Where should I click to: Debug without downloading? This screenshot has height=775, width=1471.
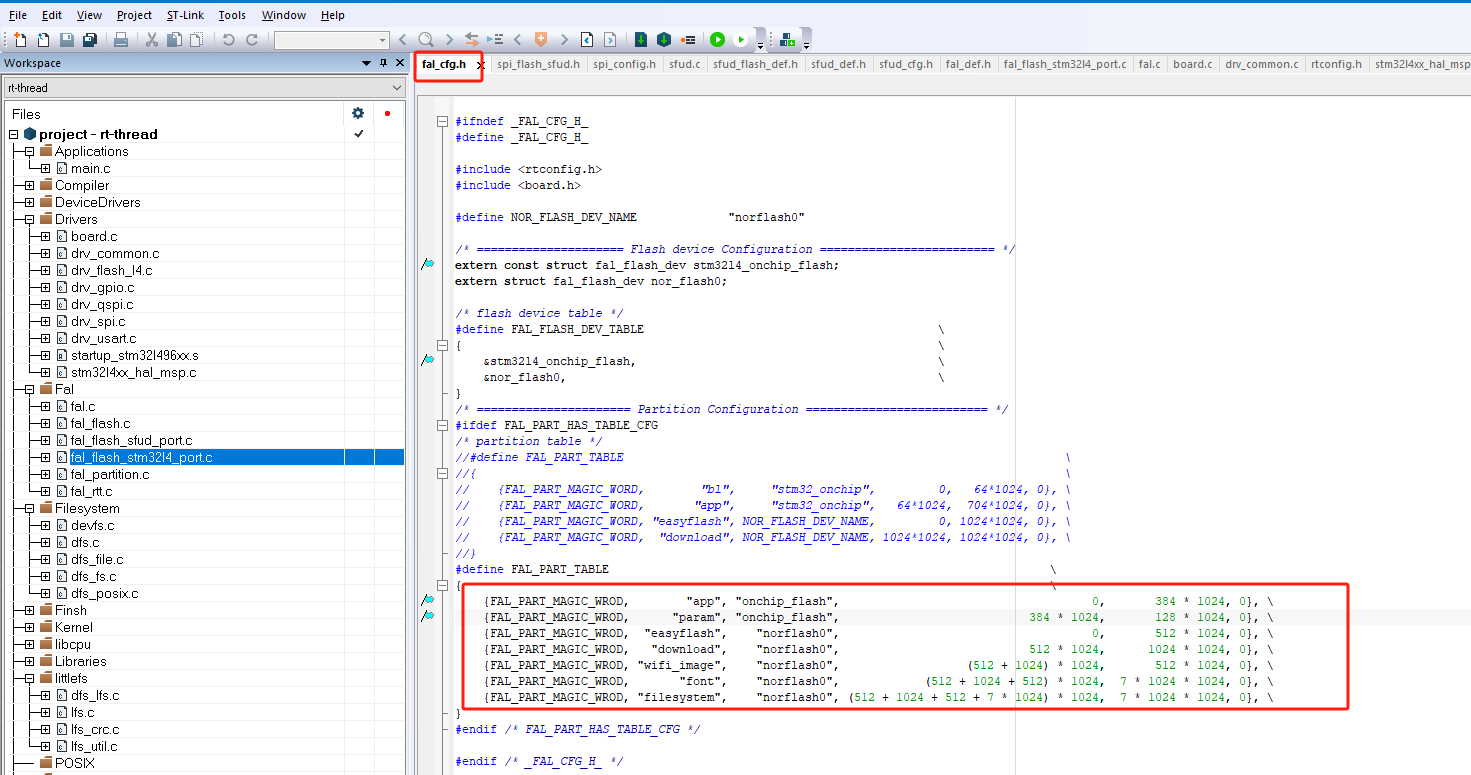pyautogui.click(x=740, y=40)
